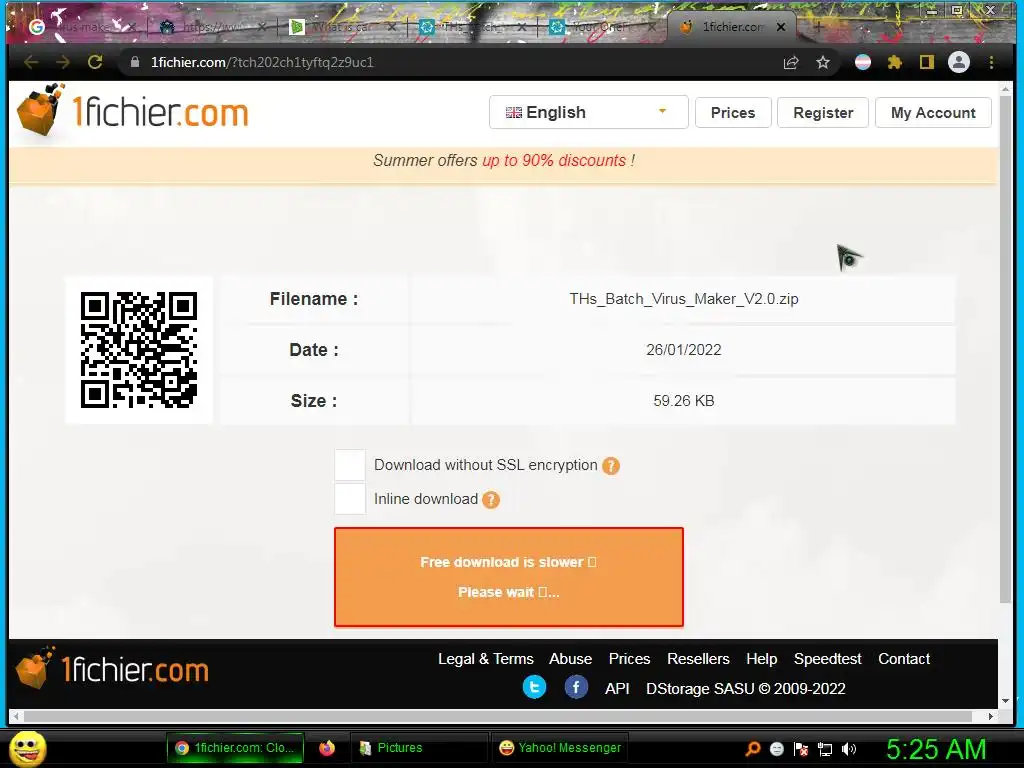This screenshot has width=1024, height=768.
Task: Open the striped flag extension icon
Action: tap(863, 62)
